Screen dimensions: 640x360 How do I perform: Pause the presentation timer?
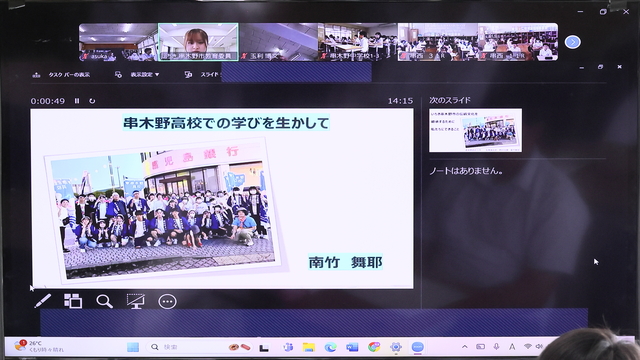(x=77, y=101)
